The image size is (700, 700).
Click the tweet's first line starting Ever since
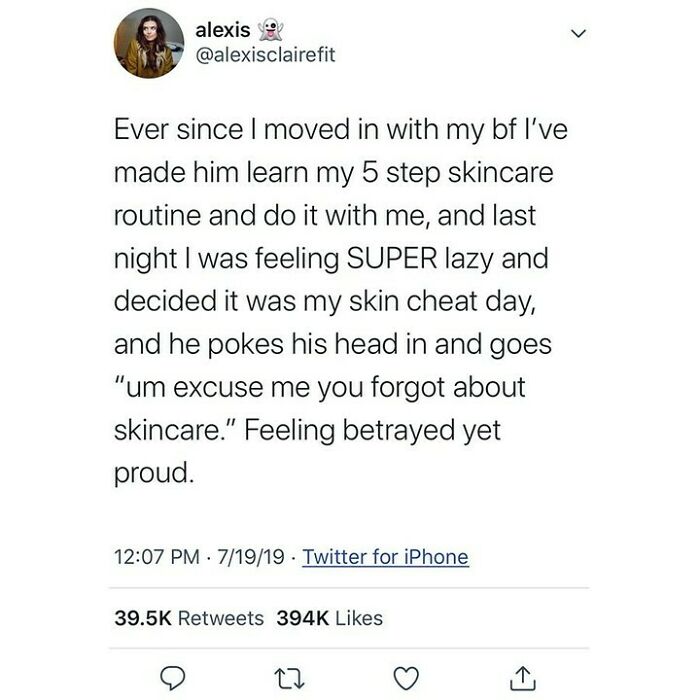341,129
